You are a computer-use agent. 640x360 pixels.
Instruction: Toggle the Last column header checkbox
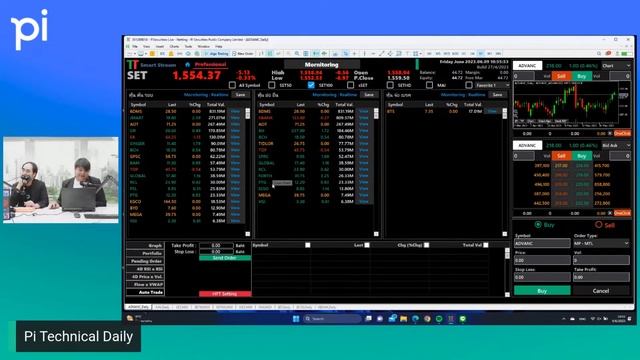pyautogui.click(x=367, y=245)
